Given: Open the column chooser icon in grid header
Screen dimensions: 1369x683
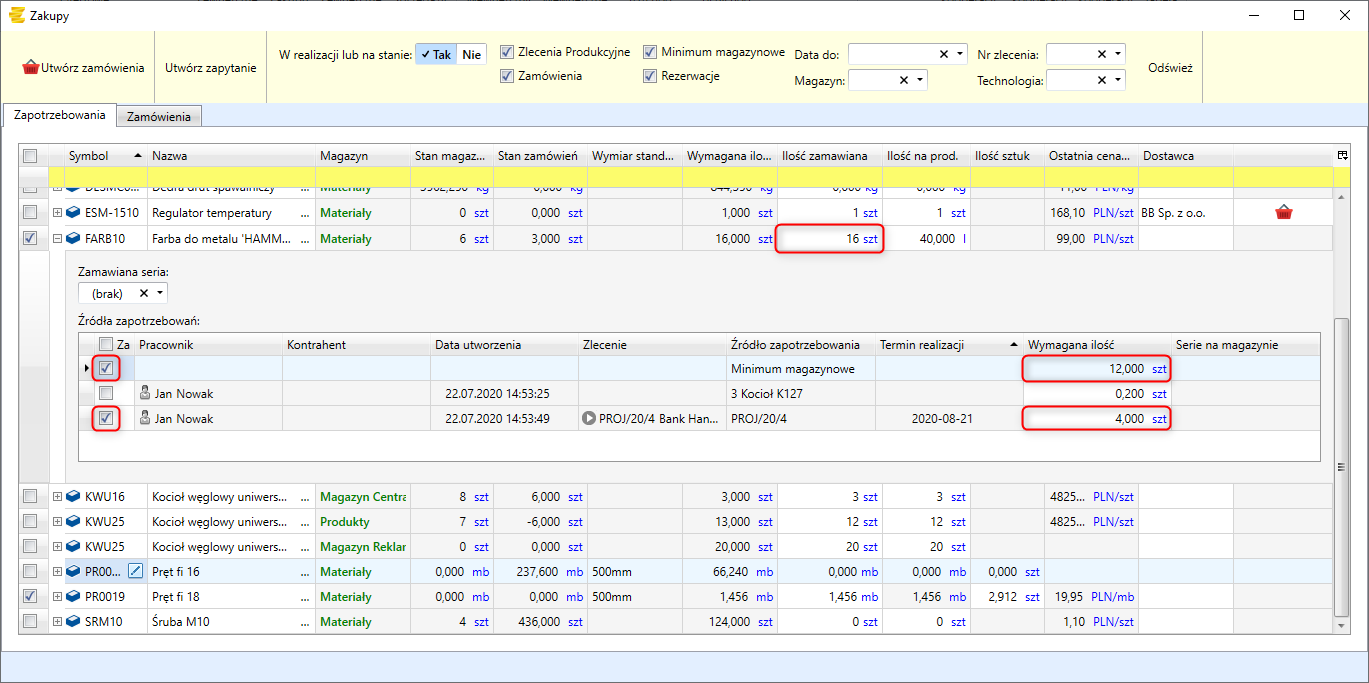Looking at the screenshot, I should point(1342,155).
